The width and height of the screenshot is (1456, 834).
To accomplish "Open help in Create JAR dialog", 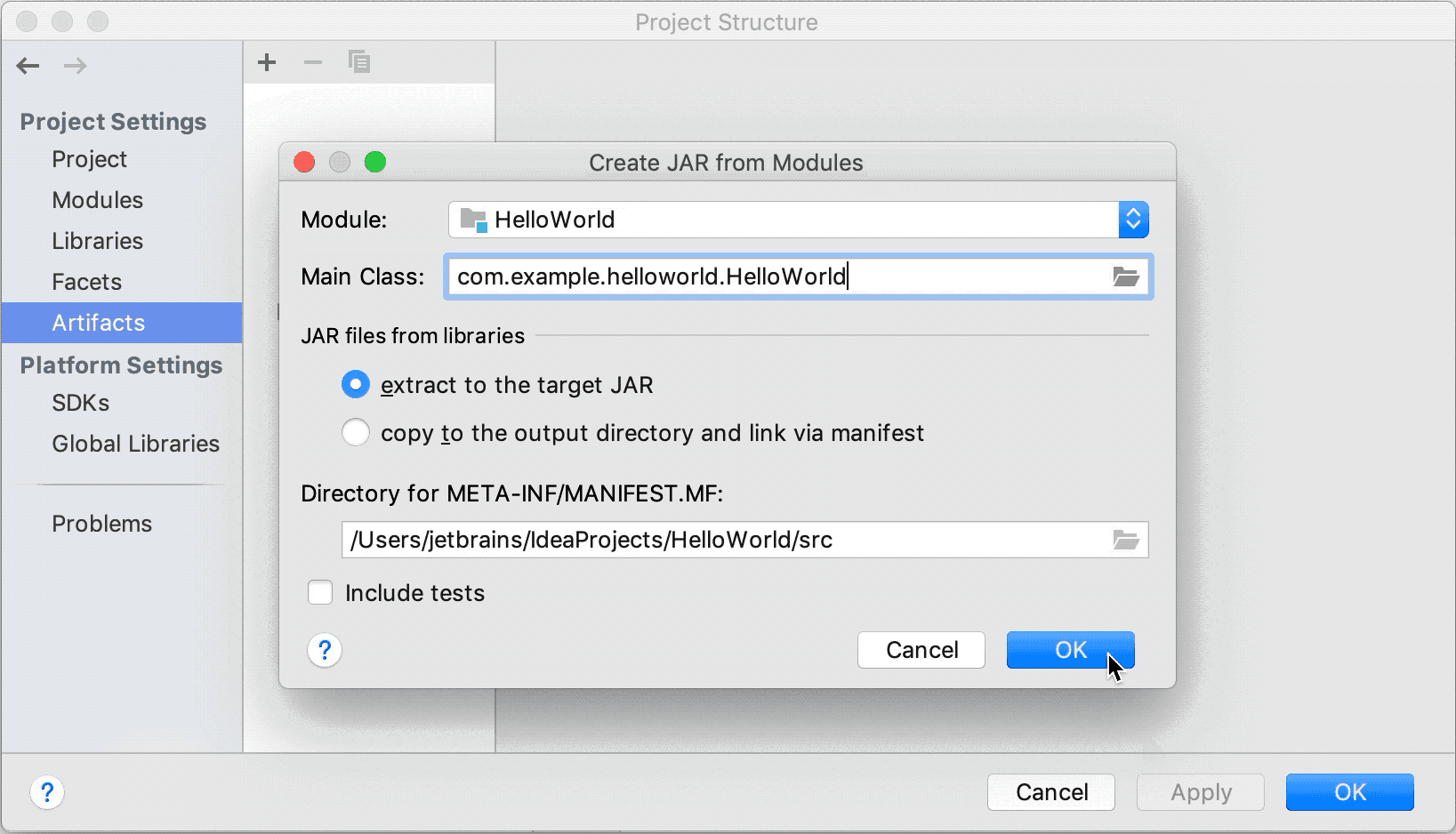I will coord(325,651).
